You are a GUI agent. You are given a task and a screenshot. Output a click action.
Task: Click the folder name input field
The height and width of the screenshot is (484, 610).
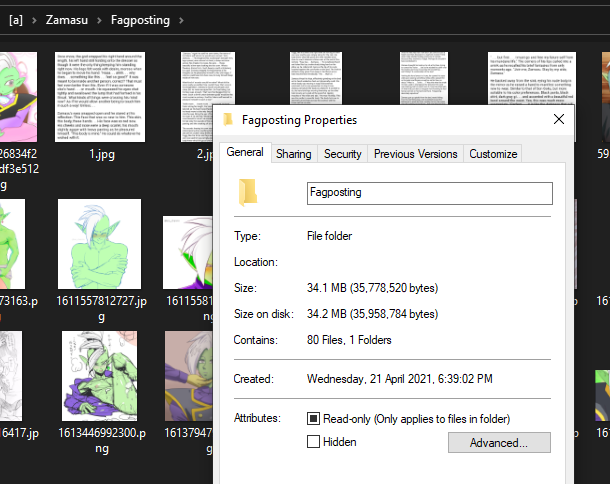click(x=429, y=193)
